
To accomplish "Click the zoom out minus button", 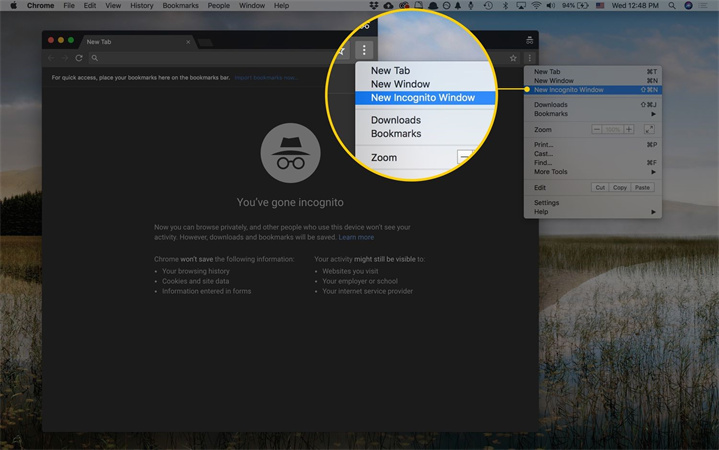I will click(x=597, y=129).
